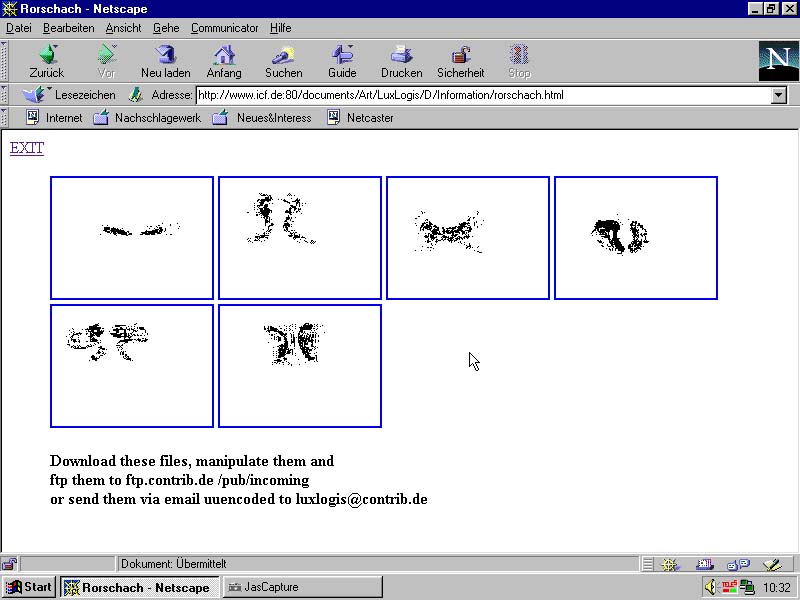Expand the address URL dropdown arrow
Viewport: 800px width, 600px height.
tap(779, 95)
